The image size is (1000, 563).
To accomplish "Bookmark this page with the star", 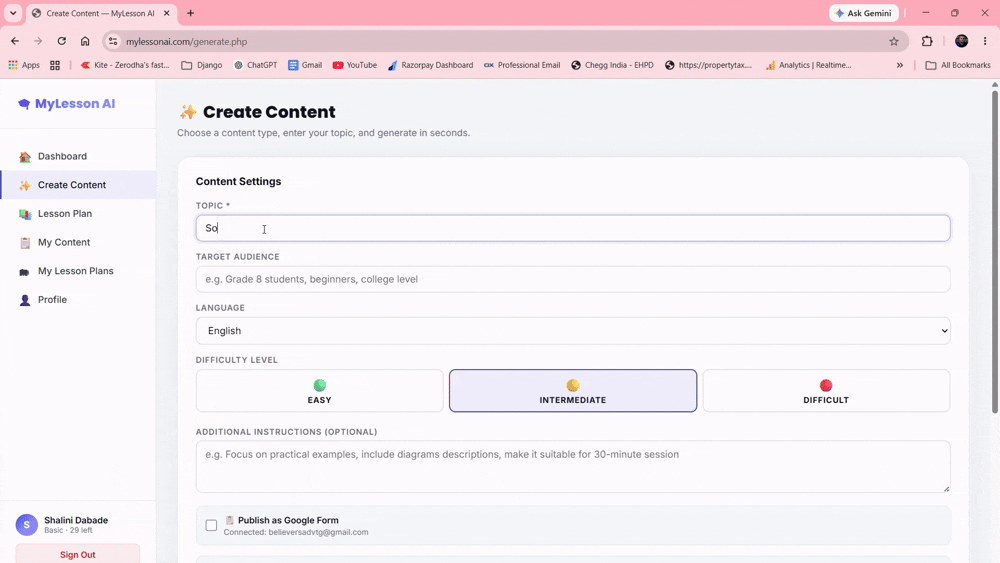I will click(x=893, y=41).
